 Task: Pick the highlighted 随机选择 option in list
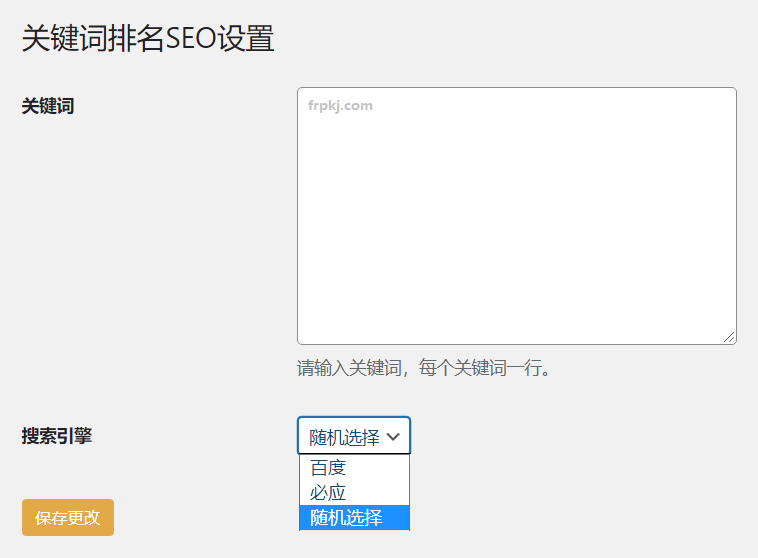point(354,518)
